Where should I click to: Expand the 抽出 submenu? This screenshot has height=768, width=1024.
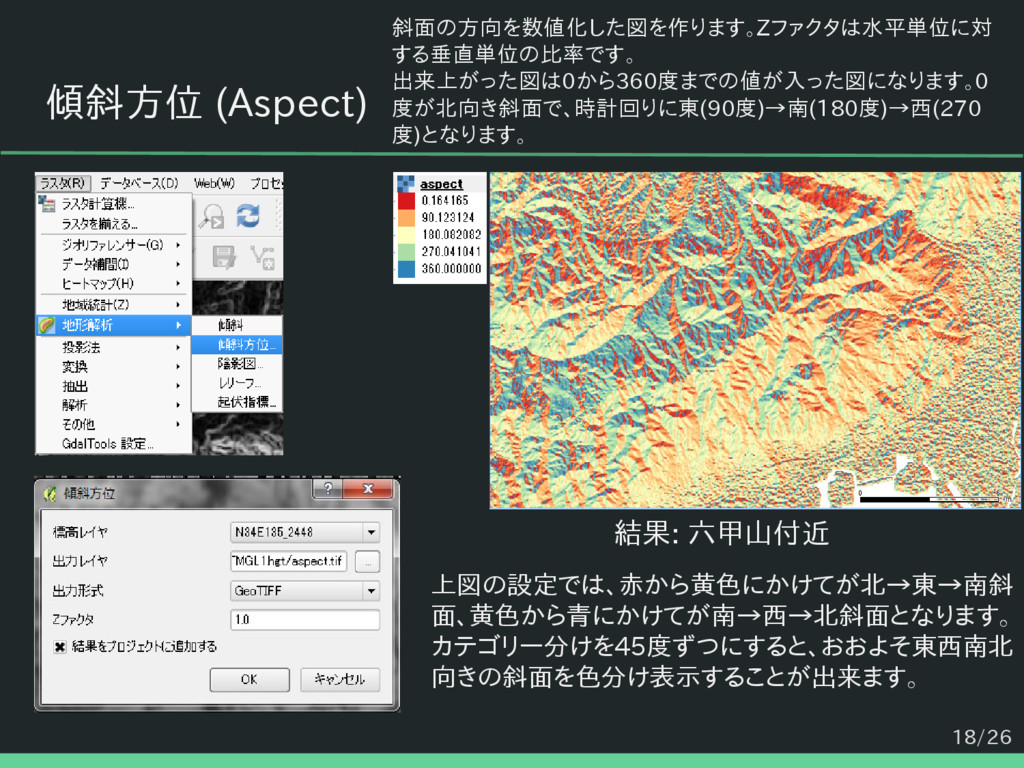point(114,386)
